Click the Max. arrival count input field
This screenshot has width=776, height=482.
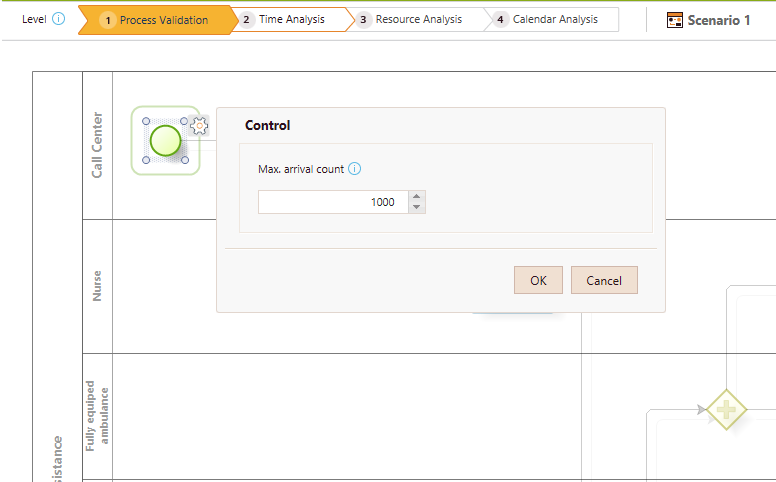coord(333,202)
